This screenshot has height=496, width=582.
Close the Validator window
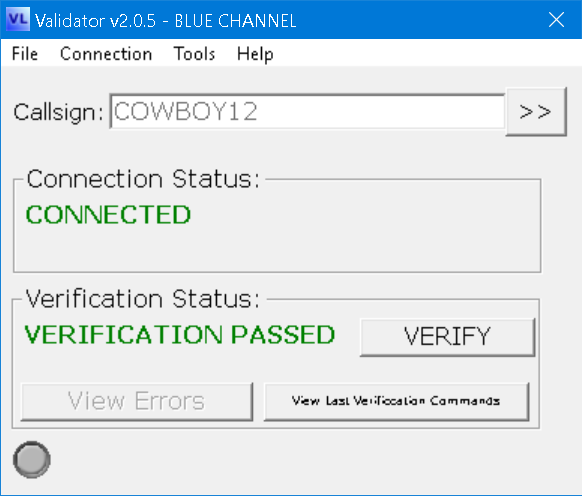[556, 20]
